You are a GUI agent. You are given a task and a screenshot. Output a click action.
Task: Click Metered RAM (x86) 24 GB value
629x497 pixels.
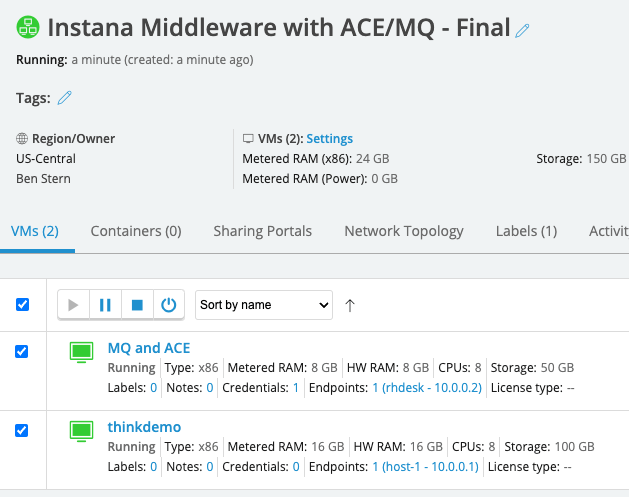point(372,159)
